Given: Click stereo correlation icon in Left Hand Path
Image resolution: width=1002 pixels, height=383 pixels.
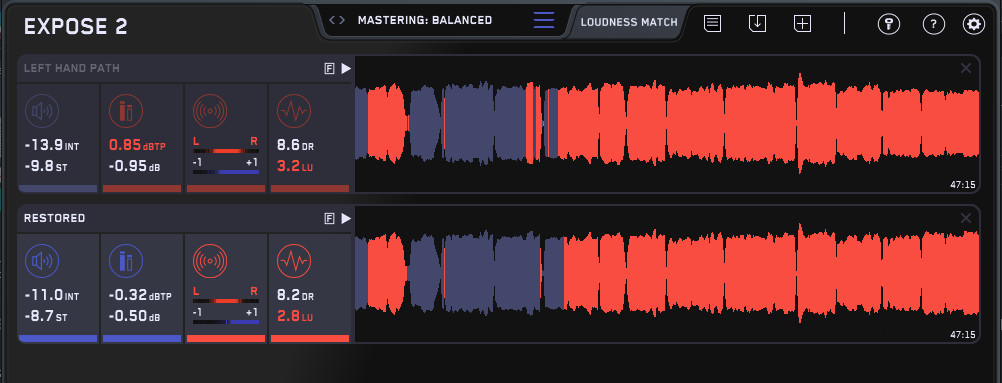Looking at the screenshot, I should point(210,111).
